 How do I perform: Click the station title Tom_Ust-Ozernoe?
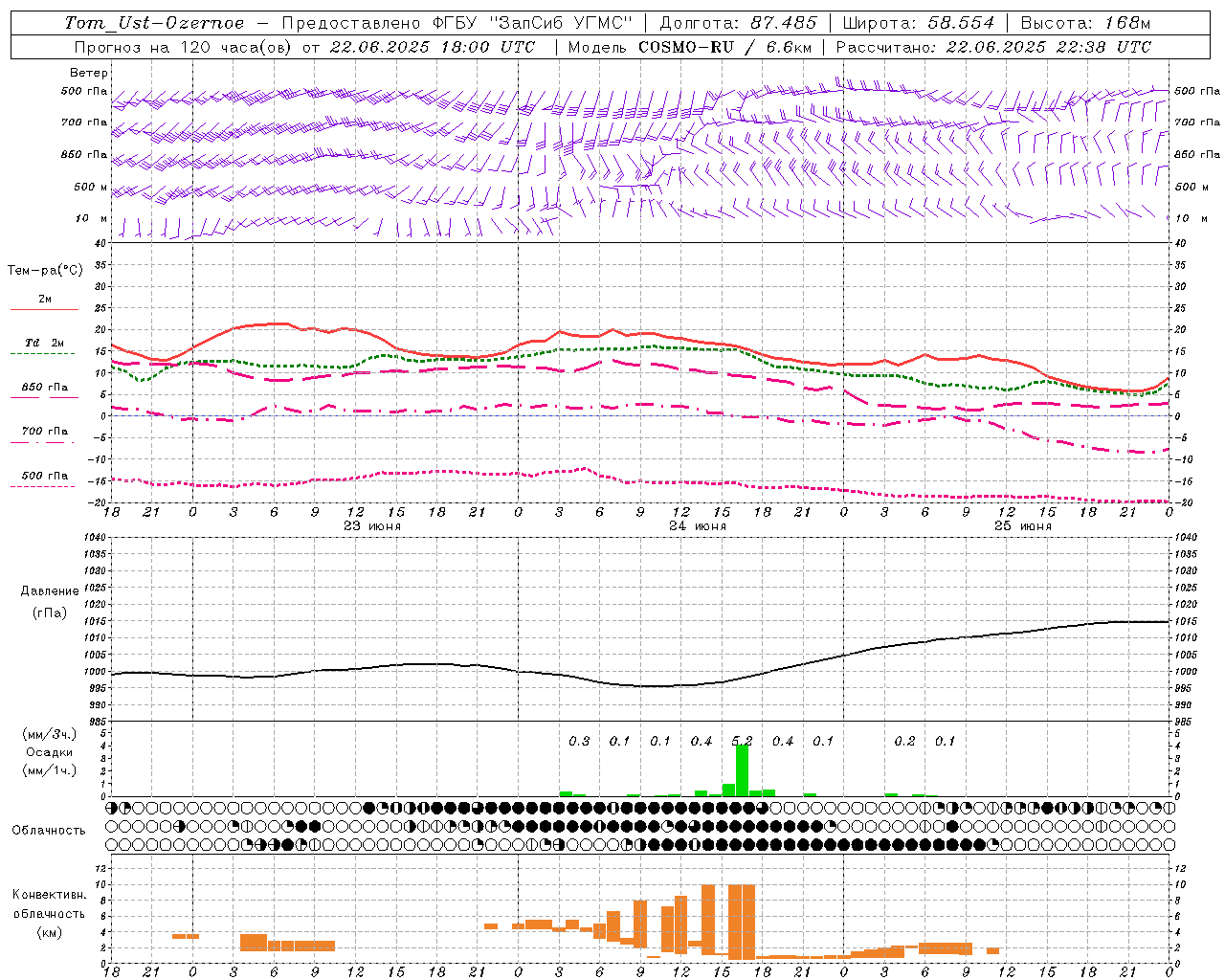pyautogui.click(x=154, y=23)
